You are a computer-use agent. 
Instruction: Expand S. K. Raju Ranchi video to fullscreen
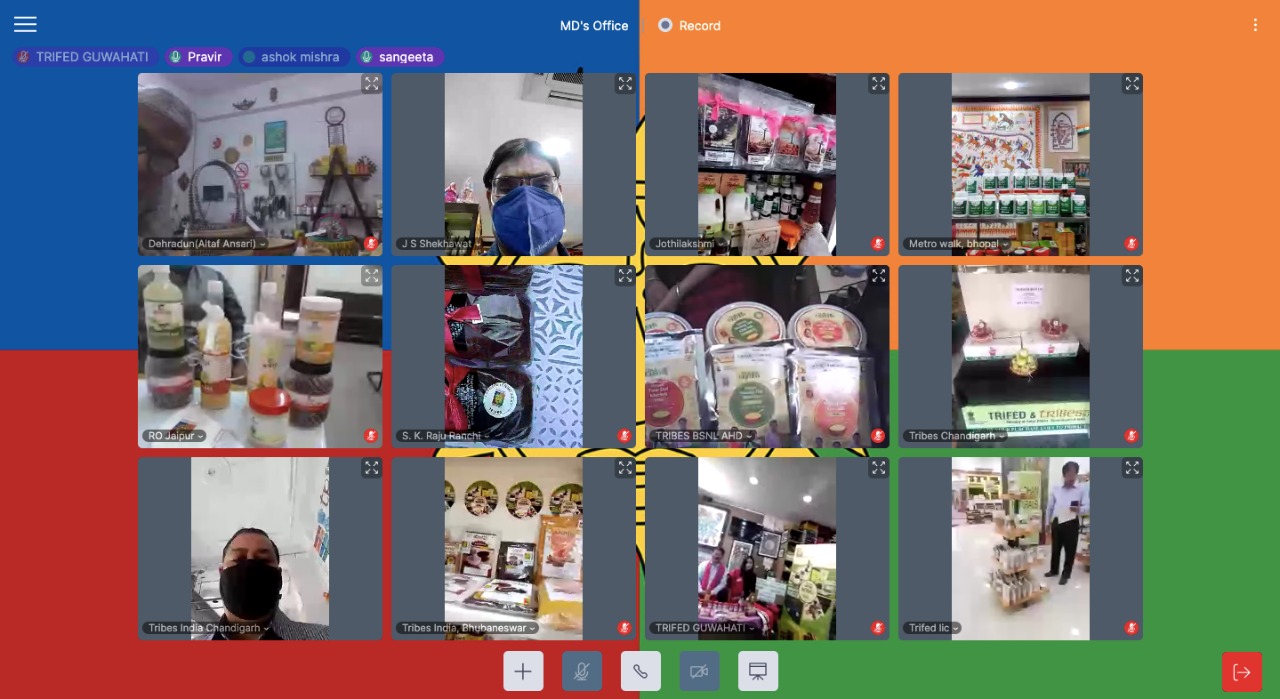tap(625, 276)
